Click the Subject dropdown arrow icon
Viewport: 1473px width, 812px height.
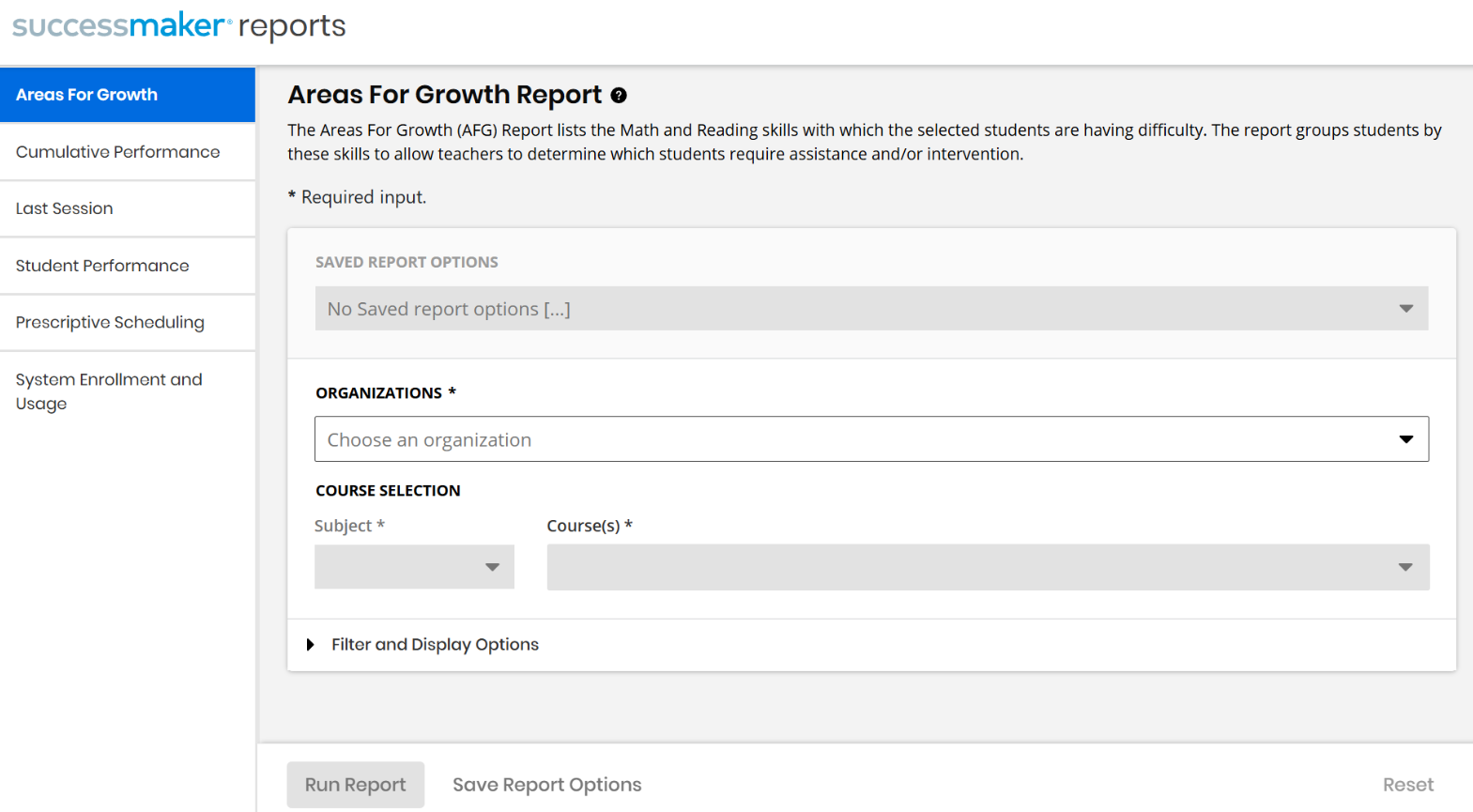coord(492,567)
